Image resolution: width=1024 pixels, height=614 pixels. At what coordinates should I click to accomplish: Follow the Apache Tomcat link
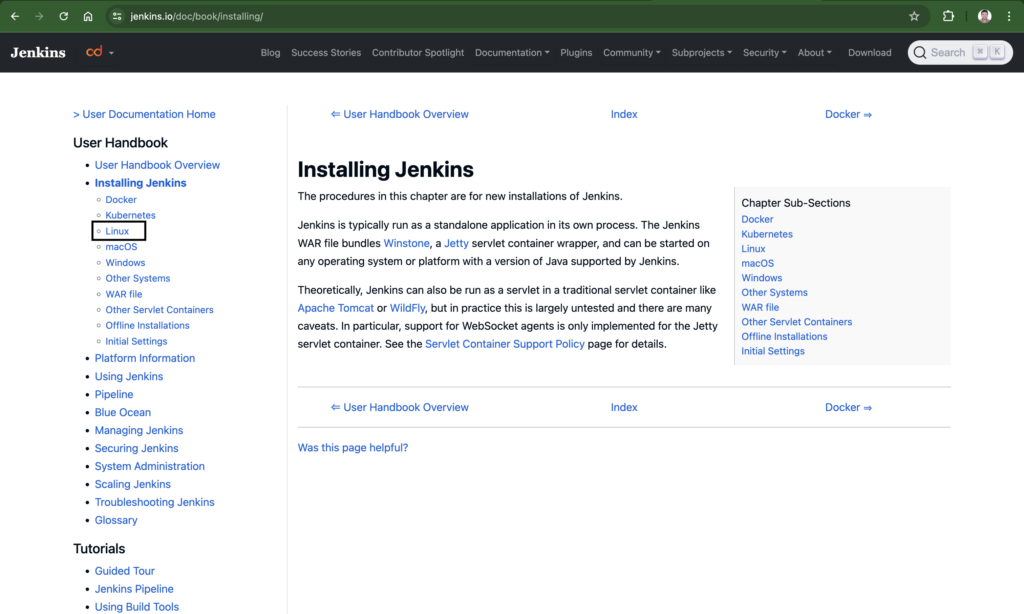click(336, 308)
